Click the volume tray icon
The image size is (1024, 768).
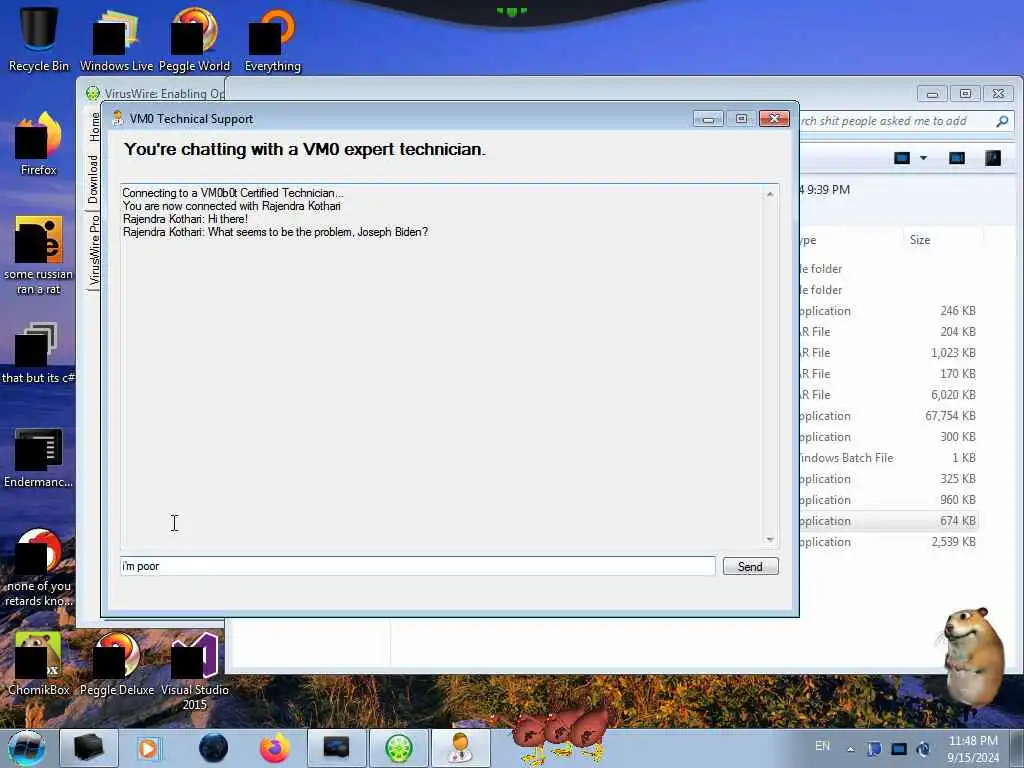[923, 749]
